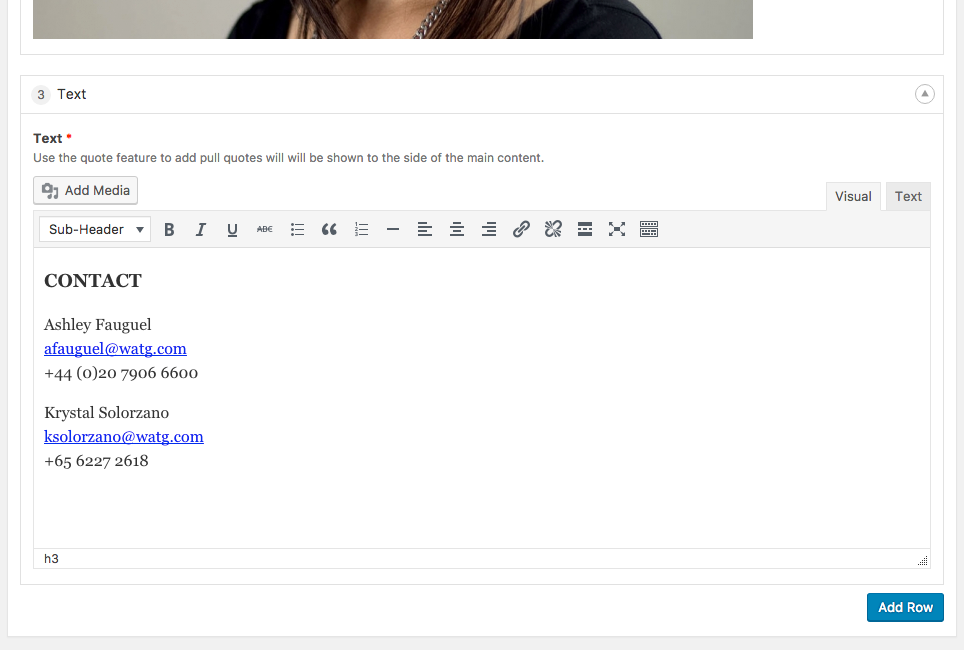Image resolution: width=964 pixels, height=650 pixels.
Task: Open the Sub-Header format dropdown
Action: [x=95, y=230]
